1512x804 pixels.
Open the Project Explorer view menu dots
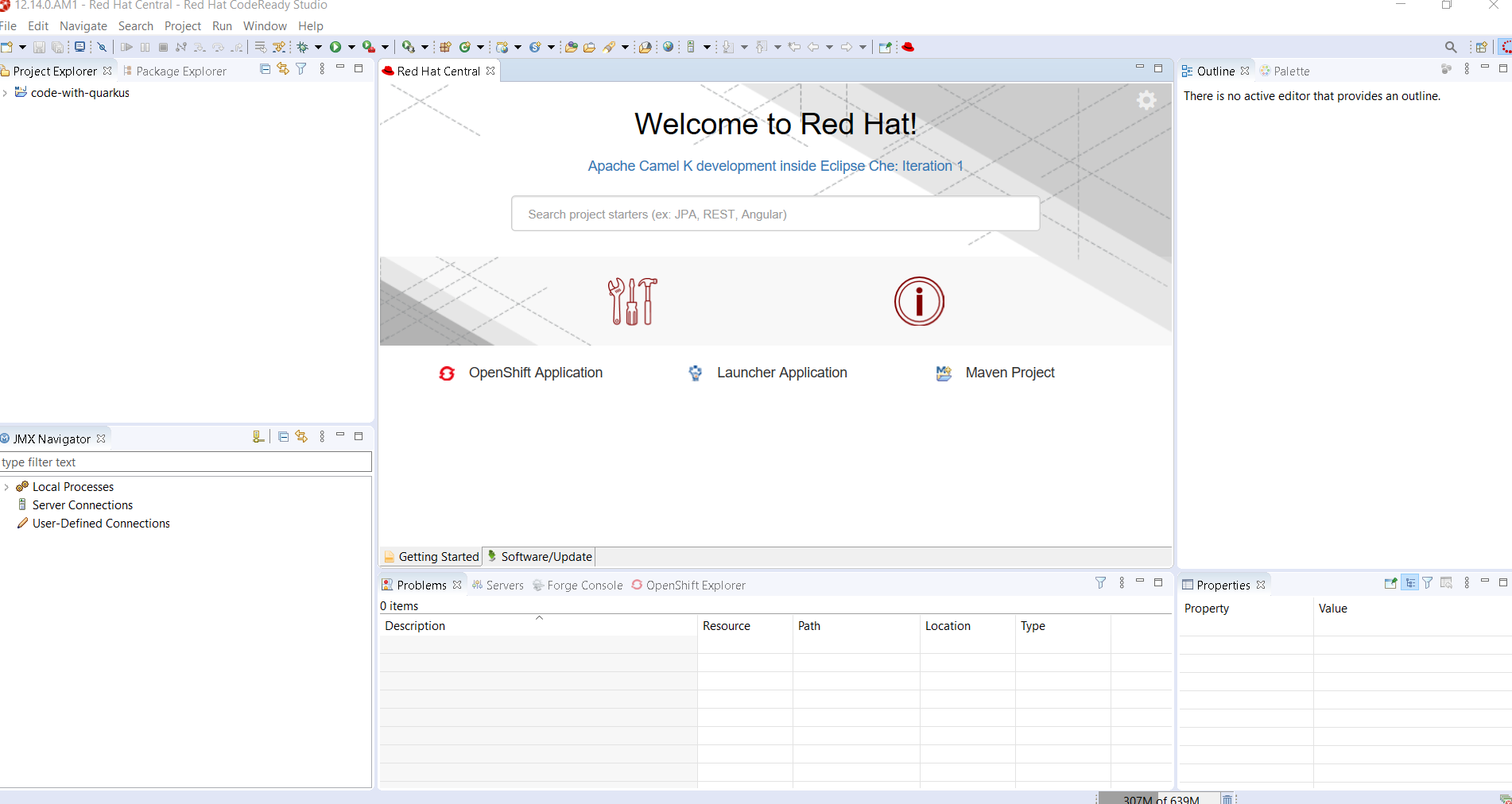(x=322, y=70)
